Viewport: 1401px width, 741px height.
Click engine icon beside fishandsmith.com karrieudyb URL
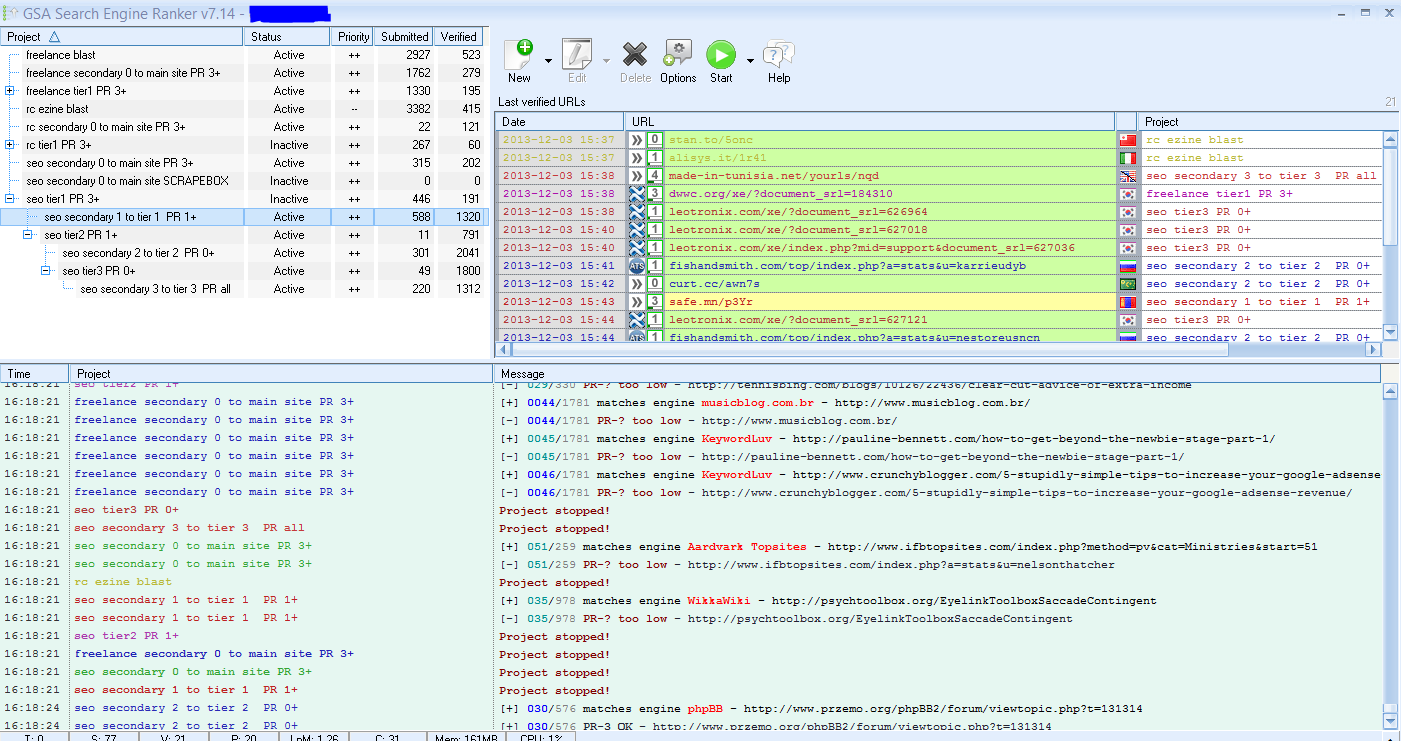636,266
